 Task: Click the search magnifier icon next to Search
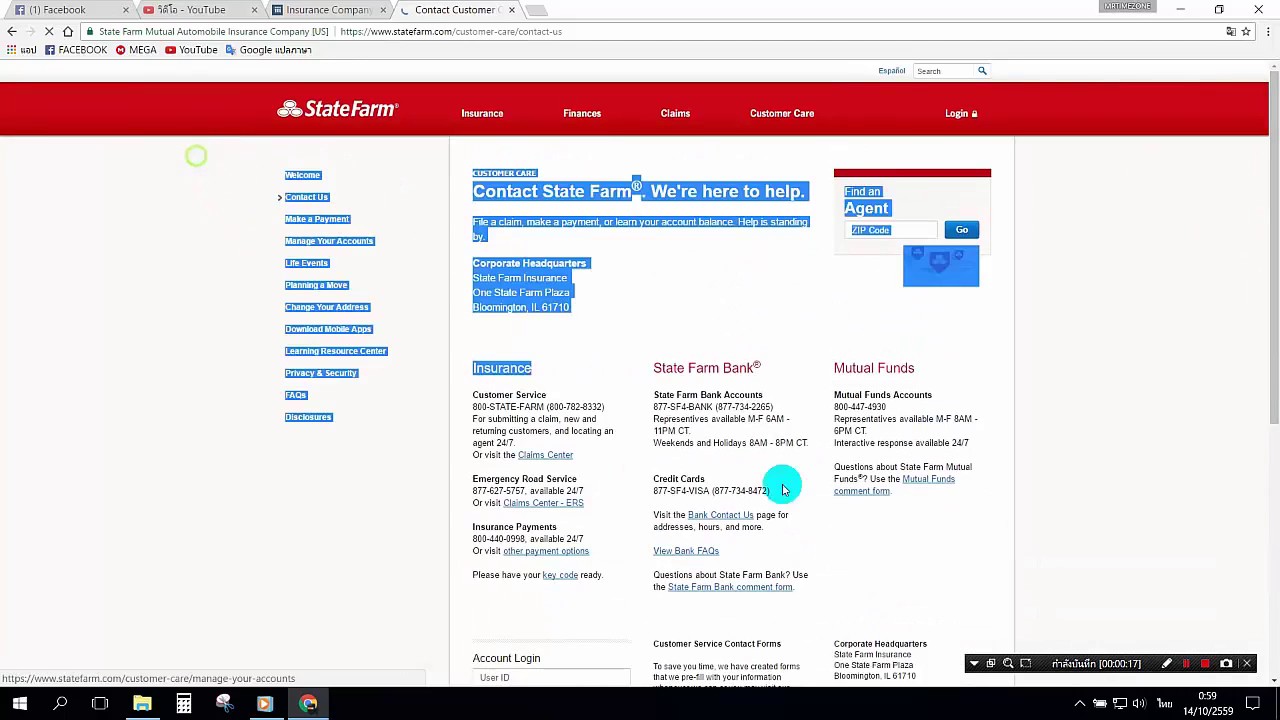982,71
